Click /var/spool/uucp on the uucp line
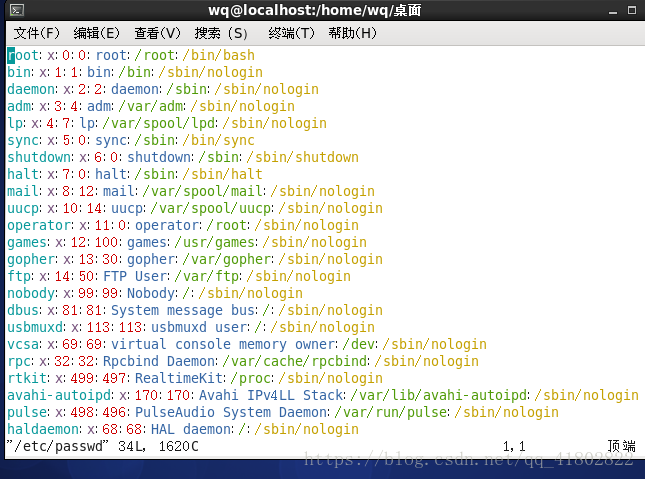 pyautogui.click(x=211, y=208)
